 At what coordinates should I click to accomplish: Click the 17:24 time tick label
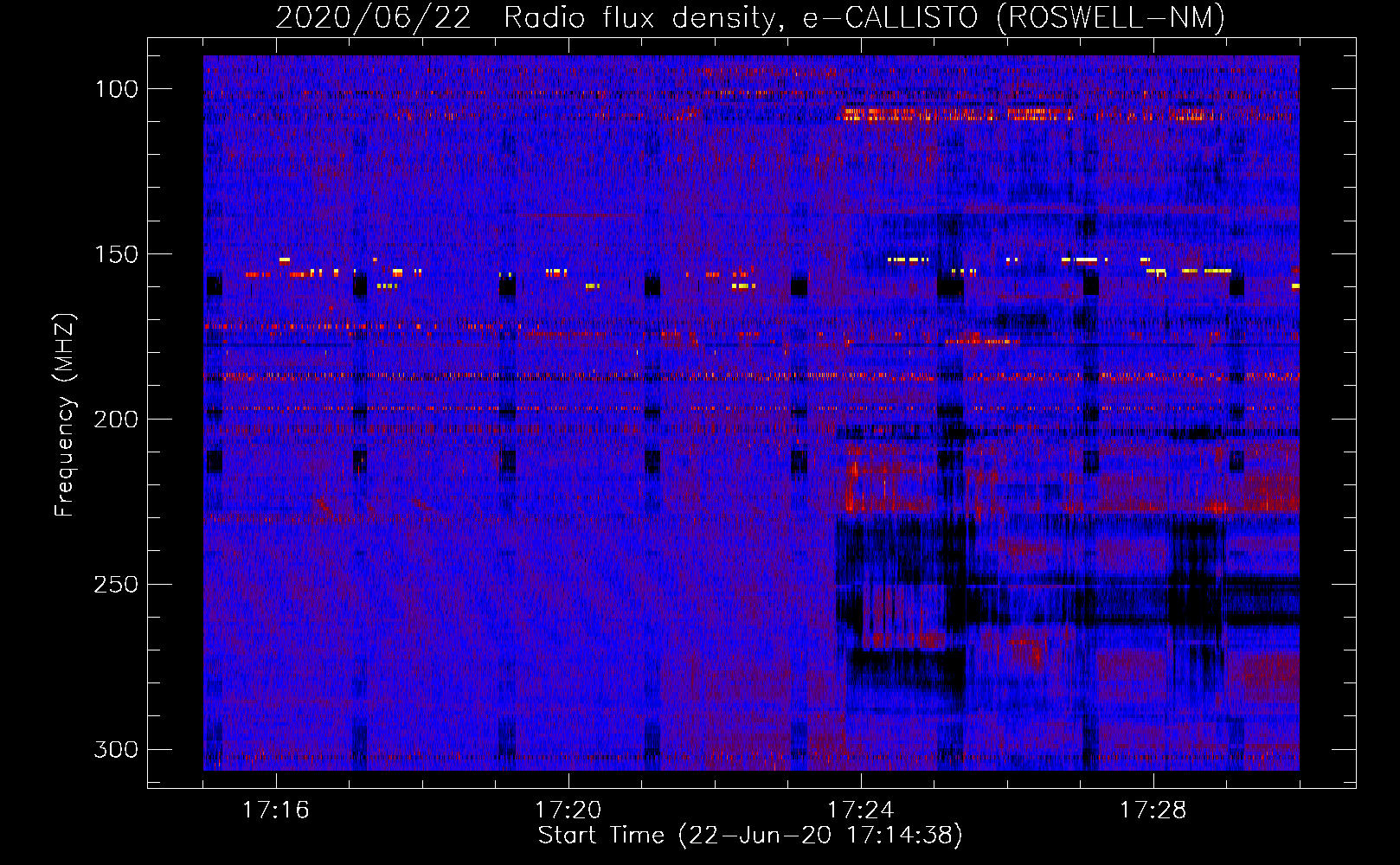(x=860, y=811)
